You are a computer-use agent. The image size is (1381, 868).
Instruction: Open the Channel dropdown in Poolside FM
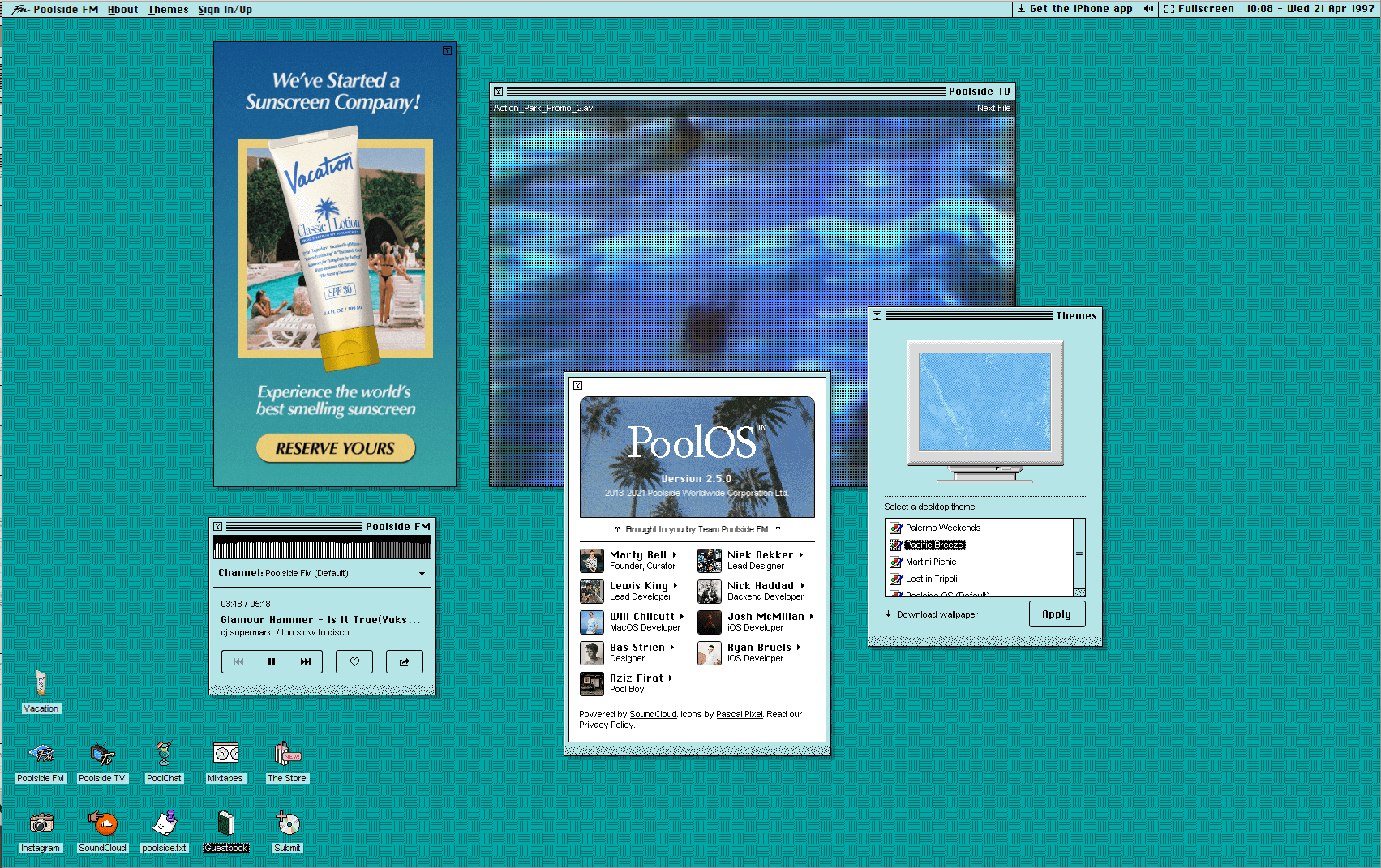coord(322,573)
